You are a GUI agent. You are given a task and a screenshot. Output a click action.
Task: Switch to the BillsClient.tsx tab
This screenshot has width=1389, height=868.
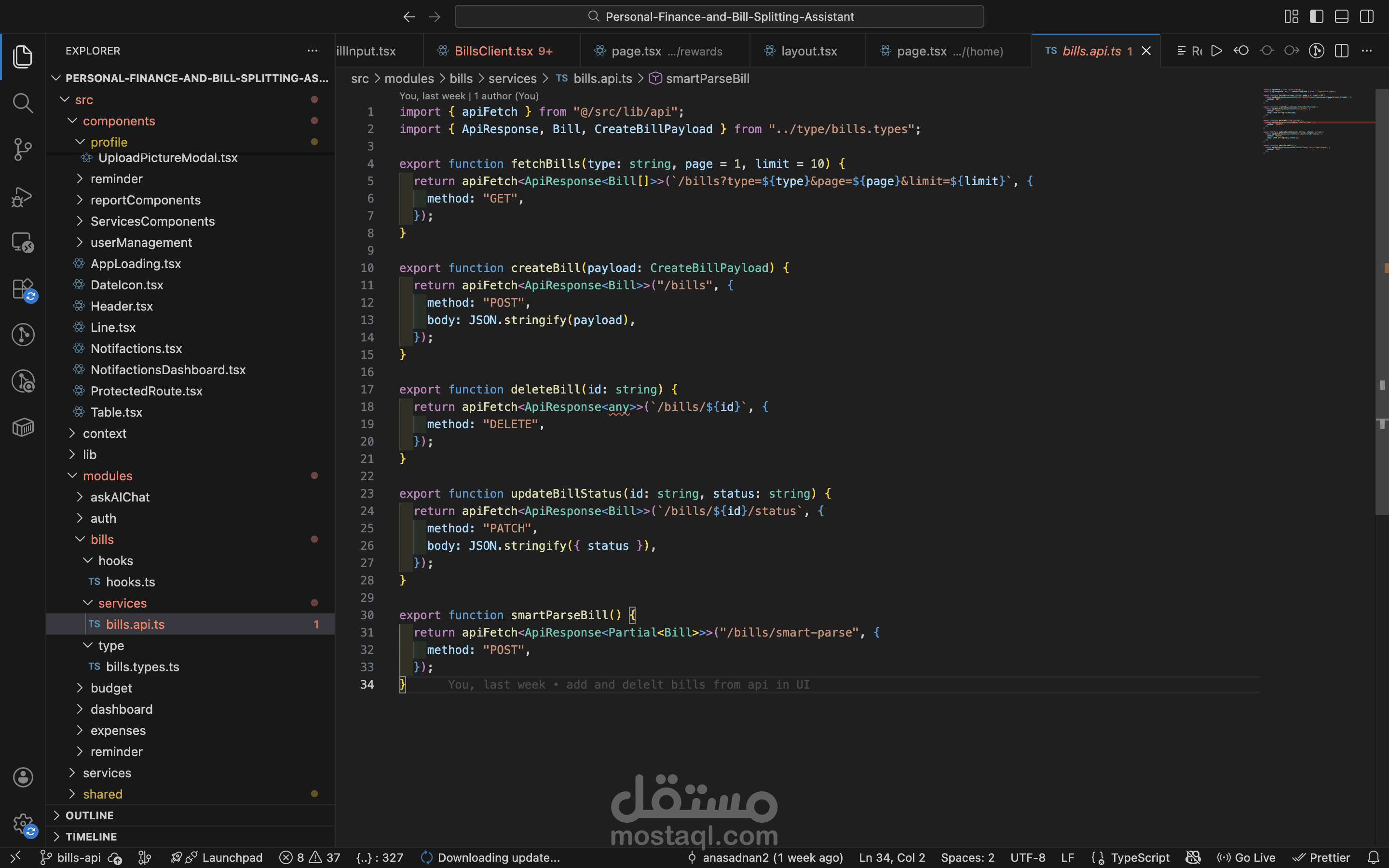tap(493, 51)
